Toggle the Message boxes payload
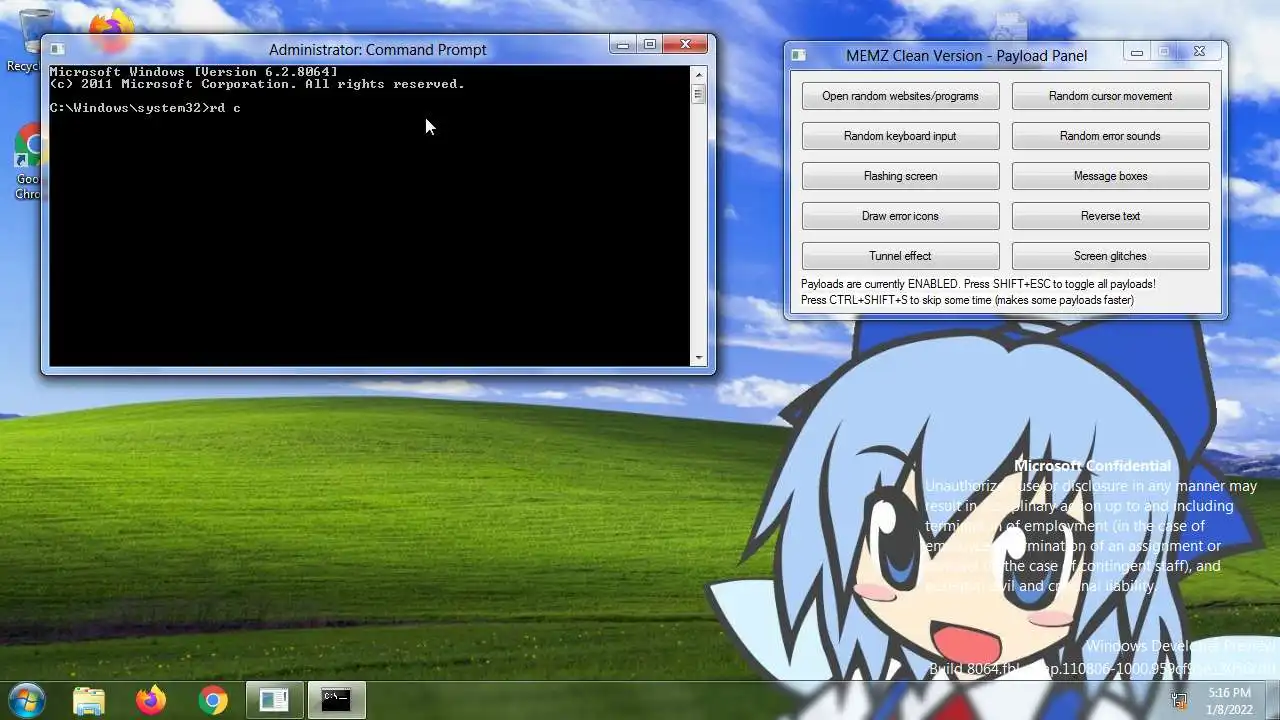1280x720 pixels. pos(1110,176)
